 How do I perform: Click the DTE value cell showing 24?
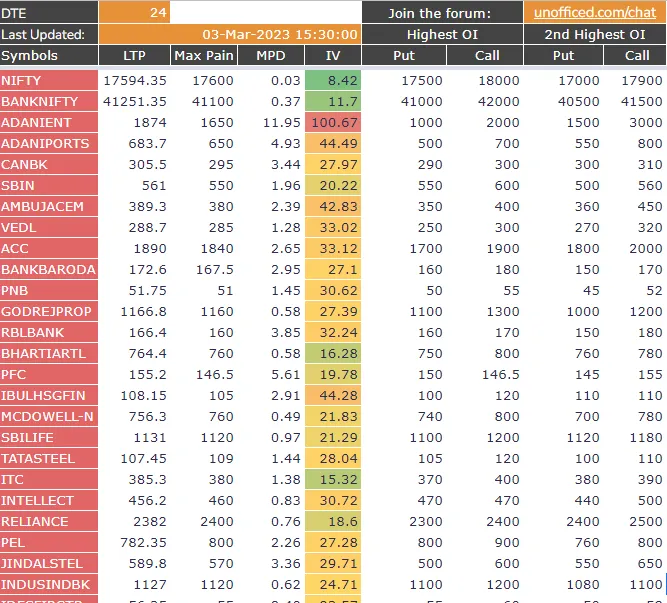134,13
